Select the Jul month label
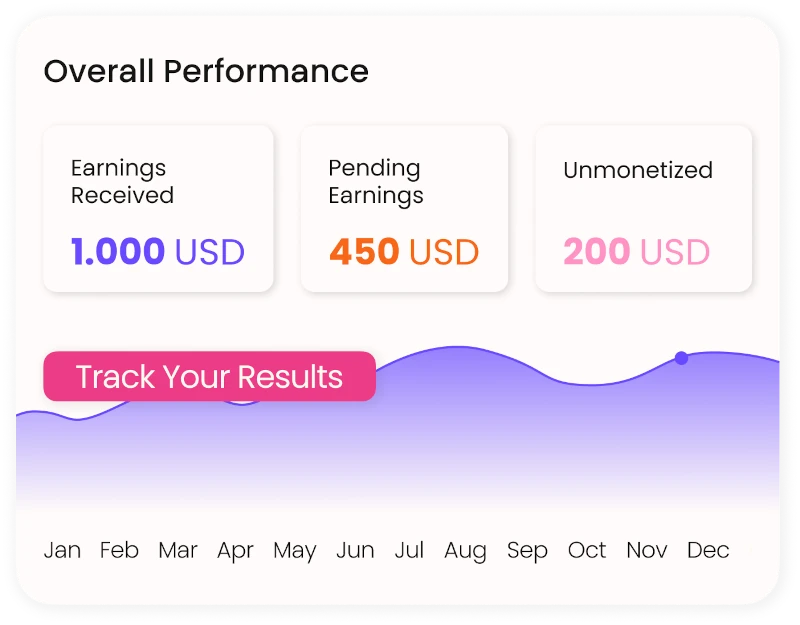This screenshot has width=800, height=625. tap(409, 550)
